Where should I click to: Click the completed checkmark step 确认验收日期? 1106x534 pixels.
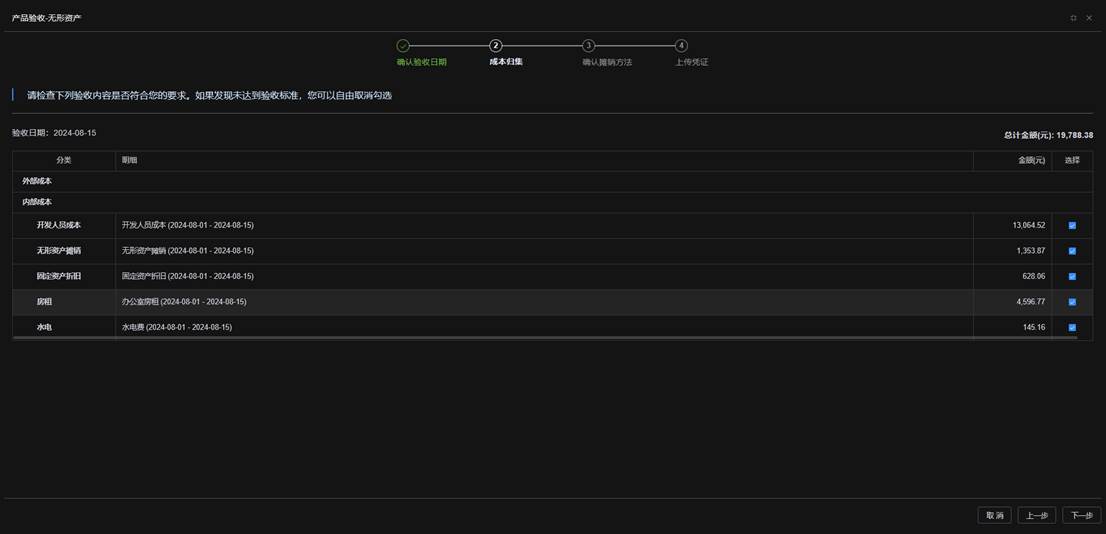coord(403,46)
